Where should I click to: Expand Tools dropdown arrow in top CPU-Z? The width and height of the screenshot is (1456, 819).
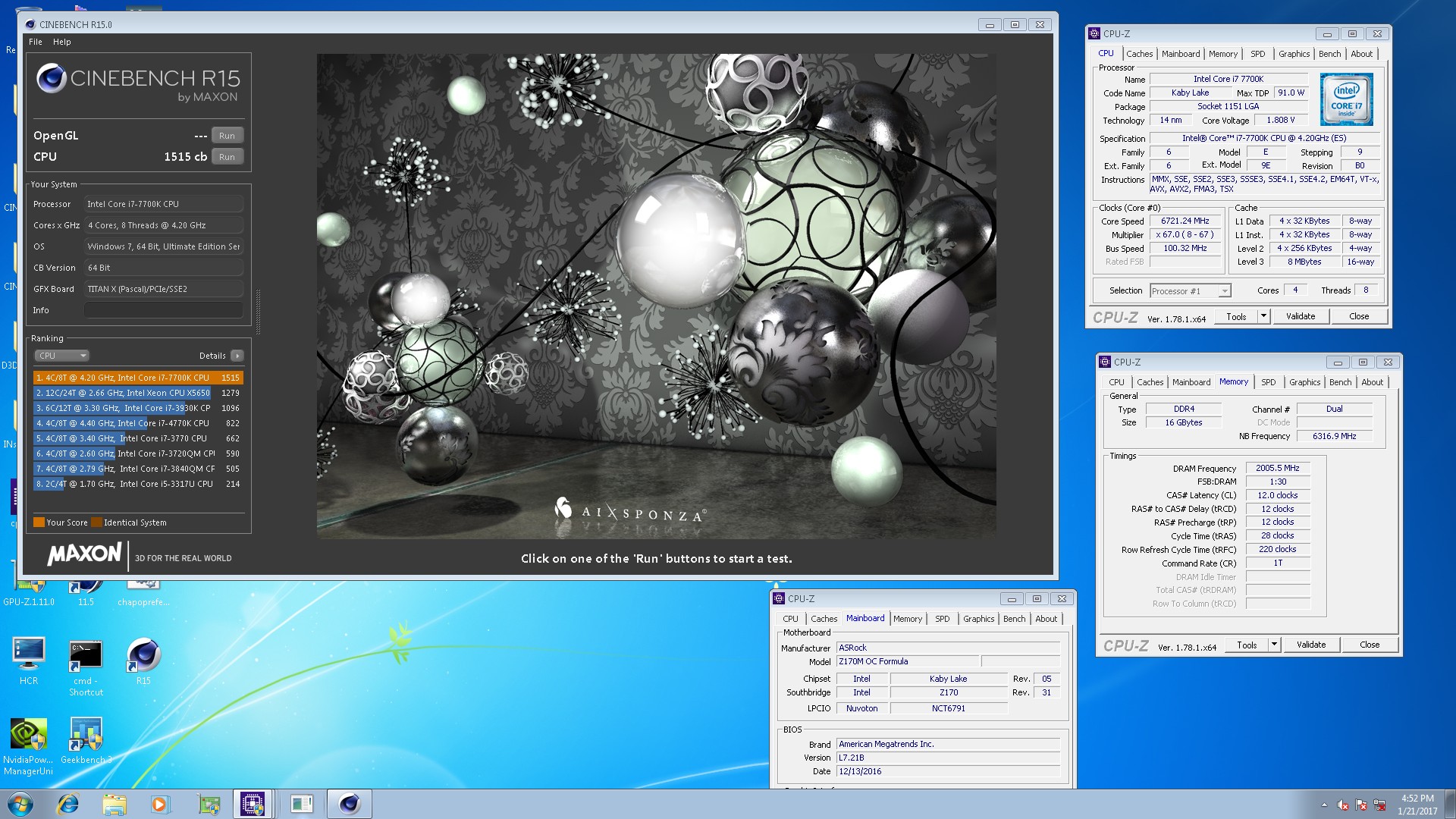[x=1263, y=317]
